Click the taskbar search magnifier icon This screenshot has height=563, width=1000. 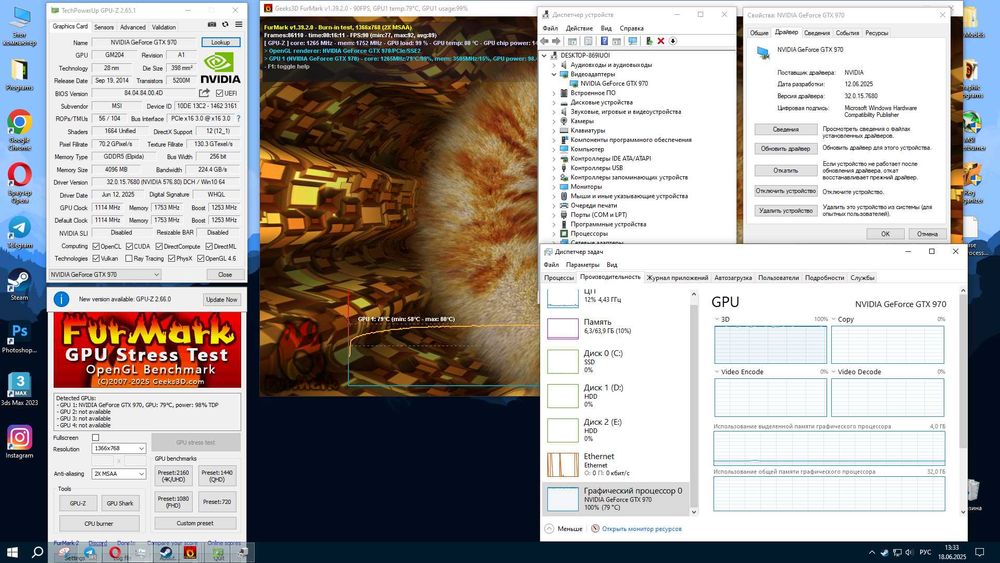(38, 552)
